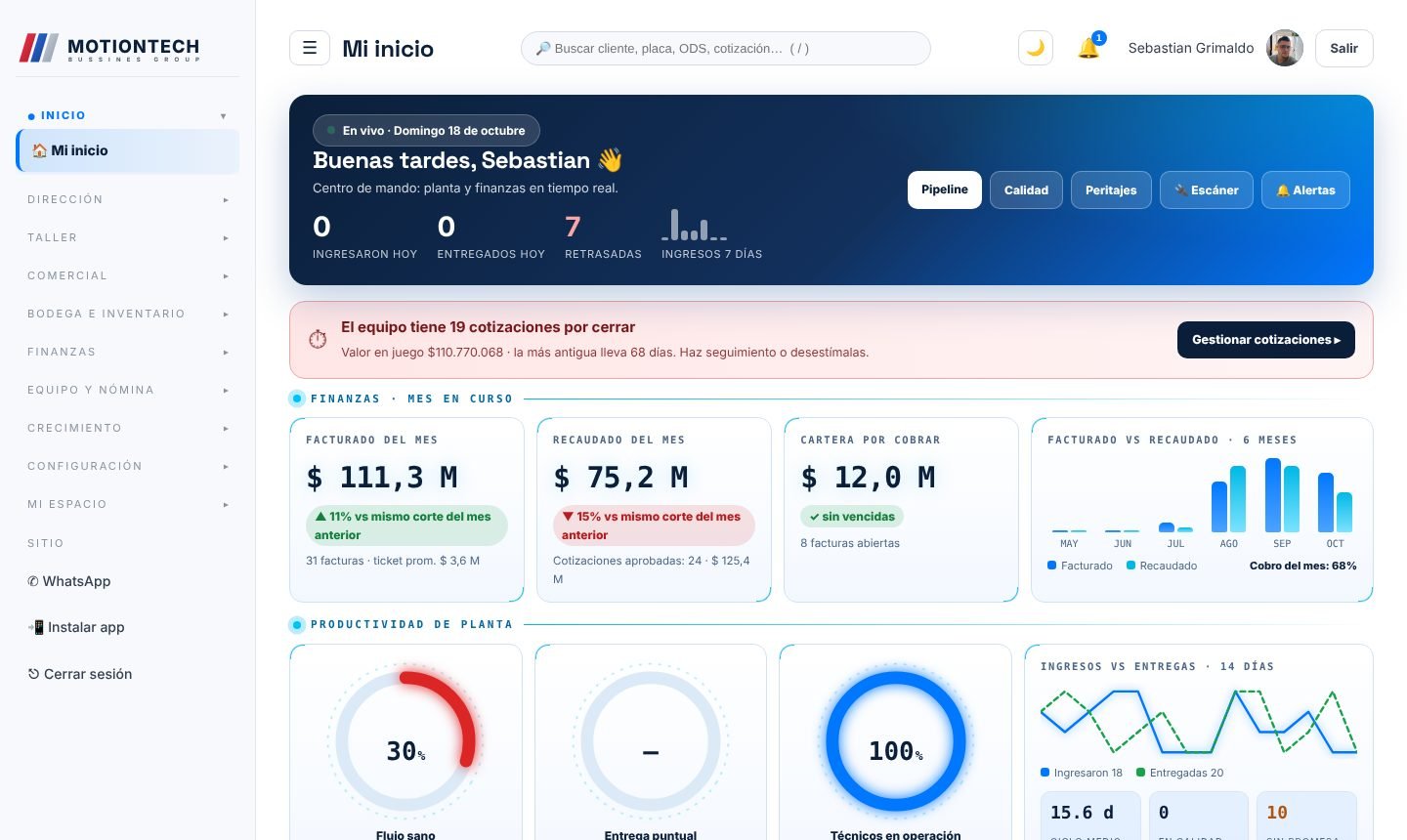Expand the CRECIMIENTO sidebar section
The height and width of the screenshot is (840, 1407).
(x=128, y=428)
